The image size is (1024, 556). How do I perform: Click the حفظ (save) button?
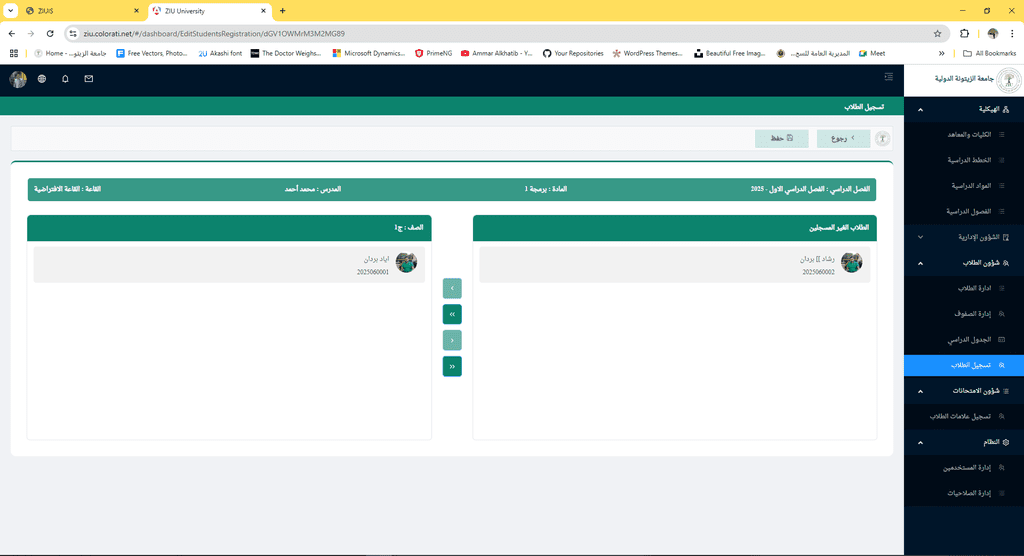[781, 139]
